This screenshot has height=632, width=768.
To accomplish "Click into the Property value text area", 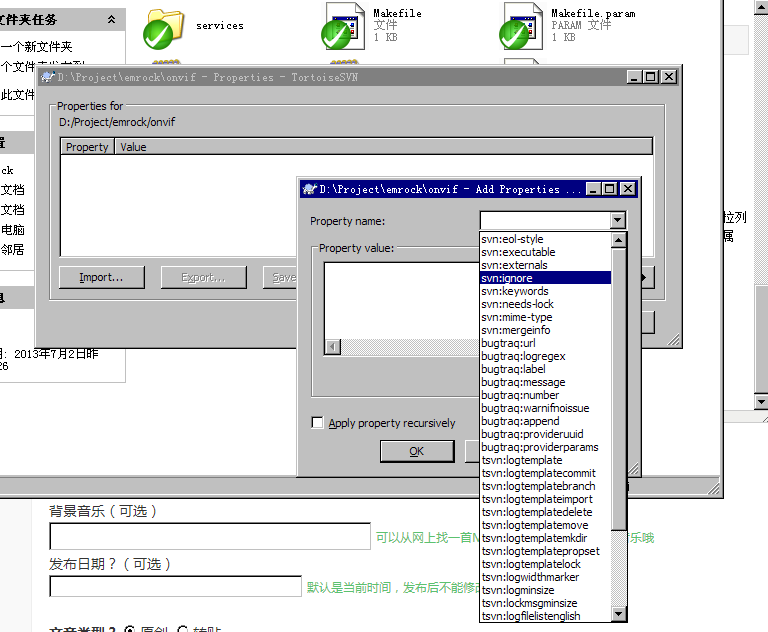I will pos(402,301).
